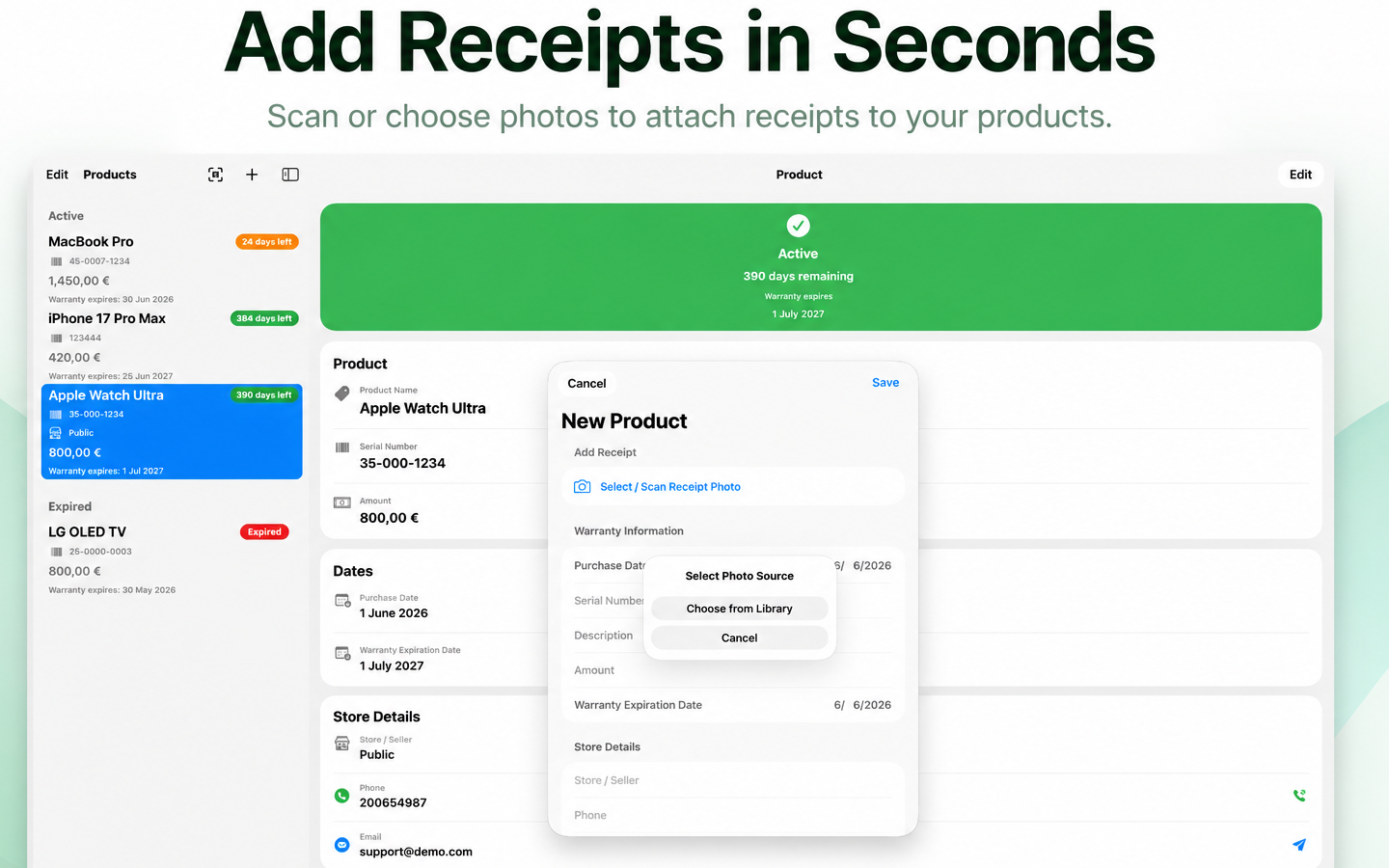Click the green Active checkmark icon
Viewport: 1389px width, 868px height.
(x=798, y=226)
